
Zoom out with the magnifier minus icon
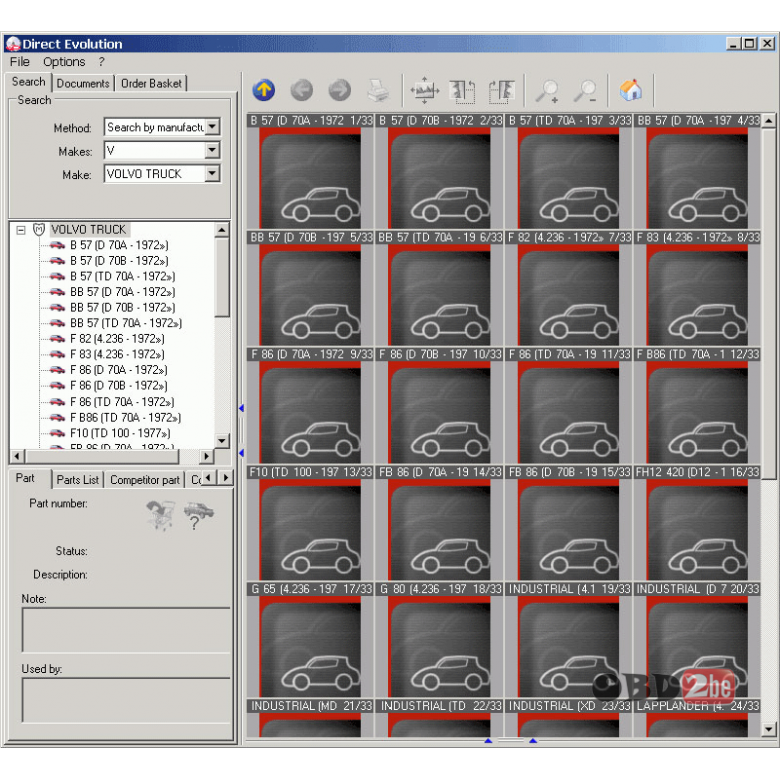click(585, 91)
